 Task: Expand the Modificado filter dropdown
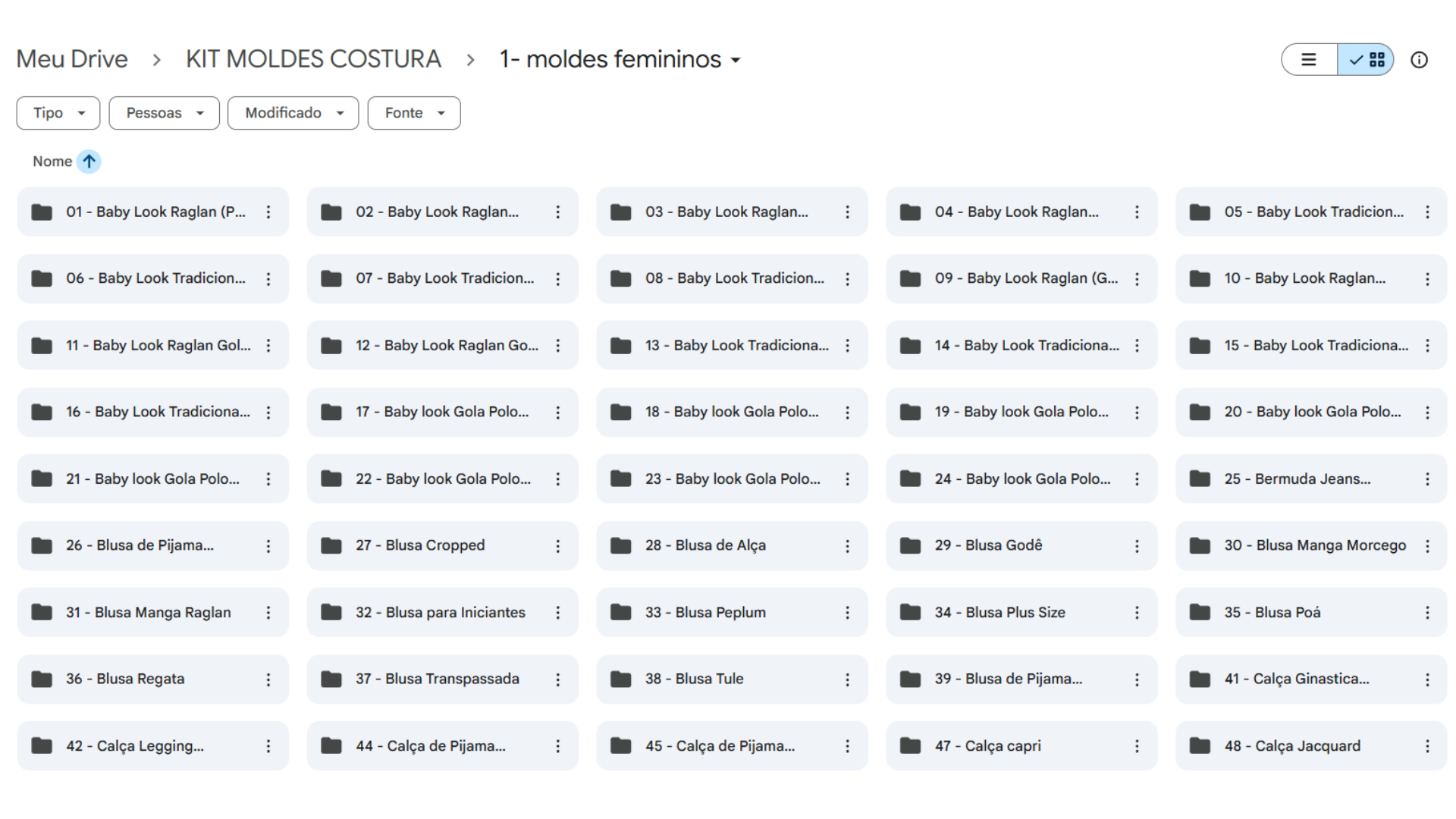click(x=293, y=113)
